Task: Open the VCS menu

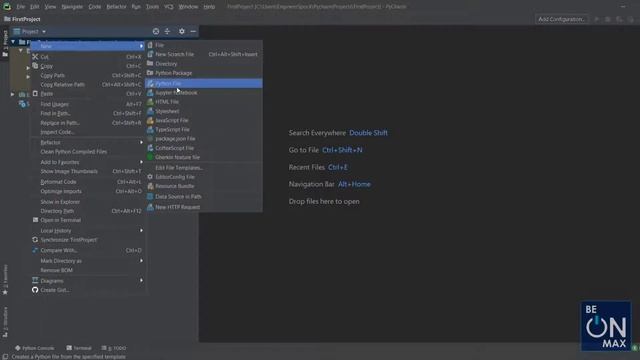Action: 169,7
